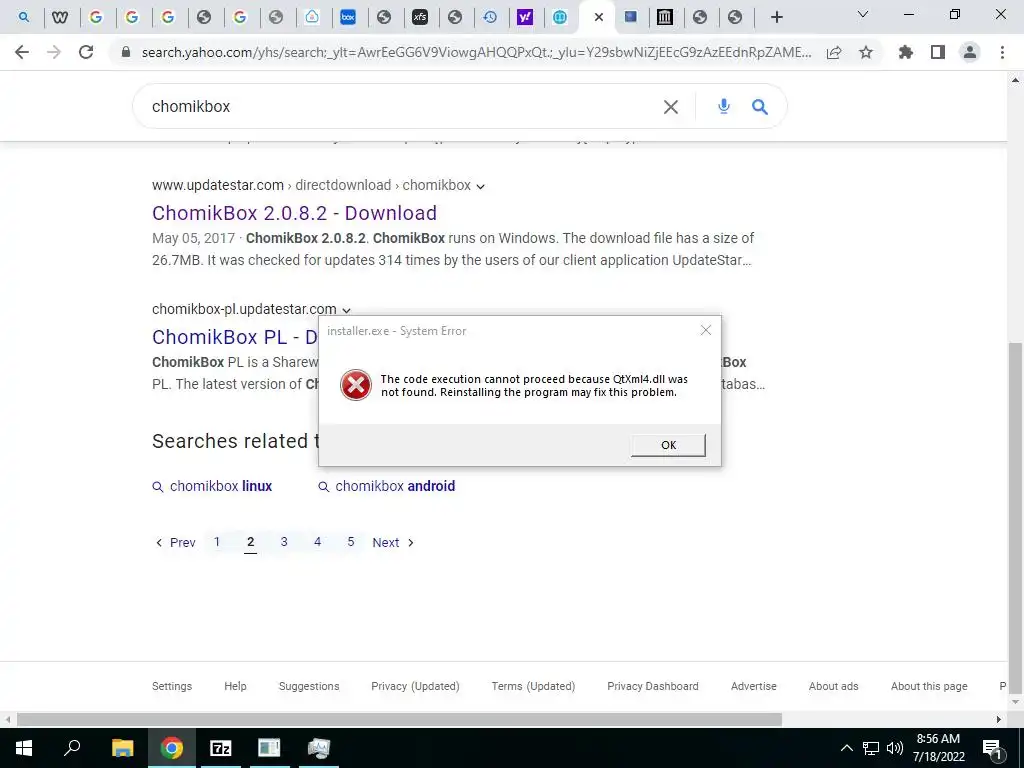Switch to the first magnifier-icon tab
The height and width of the screenshot is (768, 1024).
tap(24, 17)
